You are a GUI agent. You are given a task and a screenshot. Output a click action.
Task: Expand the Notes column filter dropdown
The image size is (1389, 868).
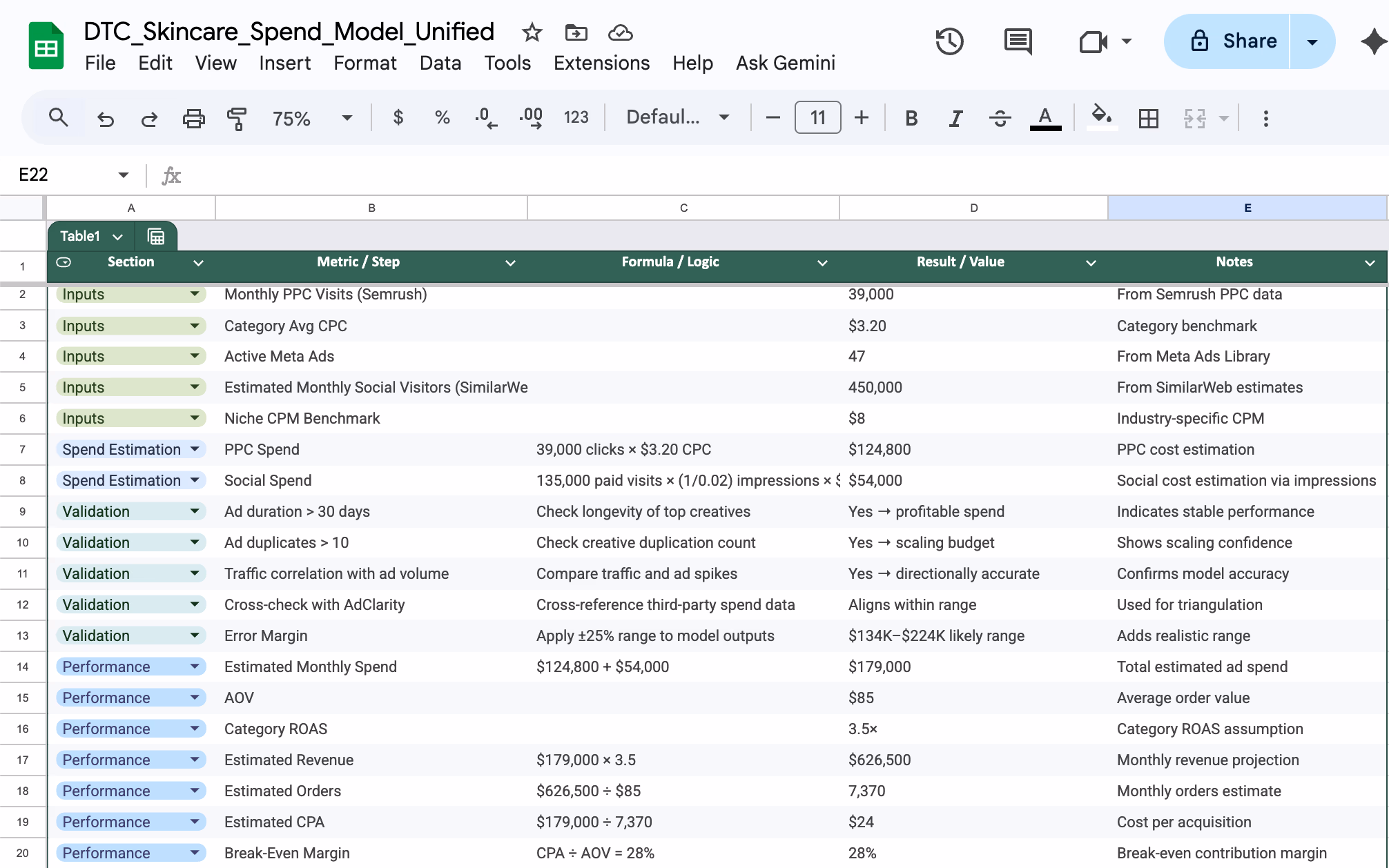pyautogui.click(x=1371, y=263)
